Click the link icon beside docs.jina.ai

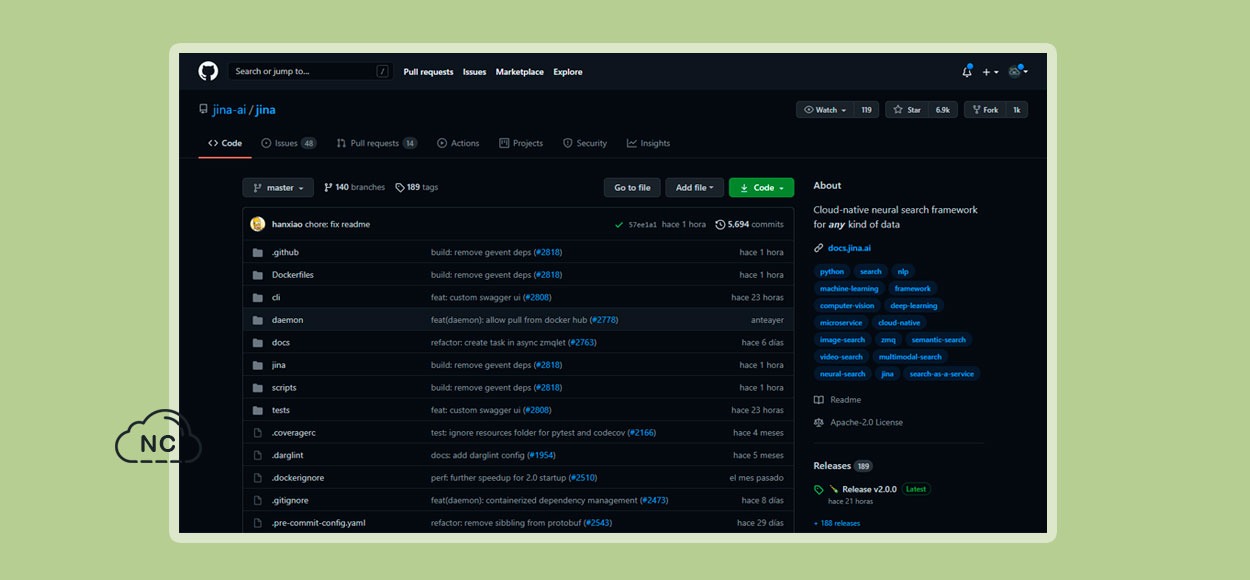[x=819, y=248]
